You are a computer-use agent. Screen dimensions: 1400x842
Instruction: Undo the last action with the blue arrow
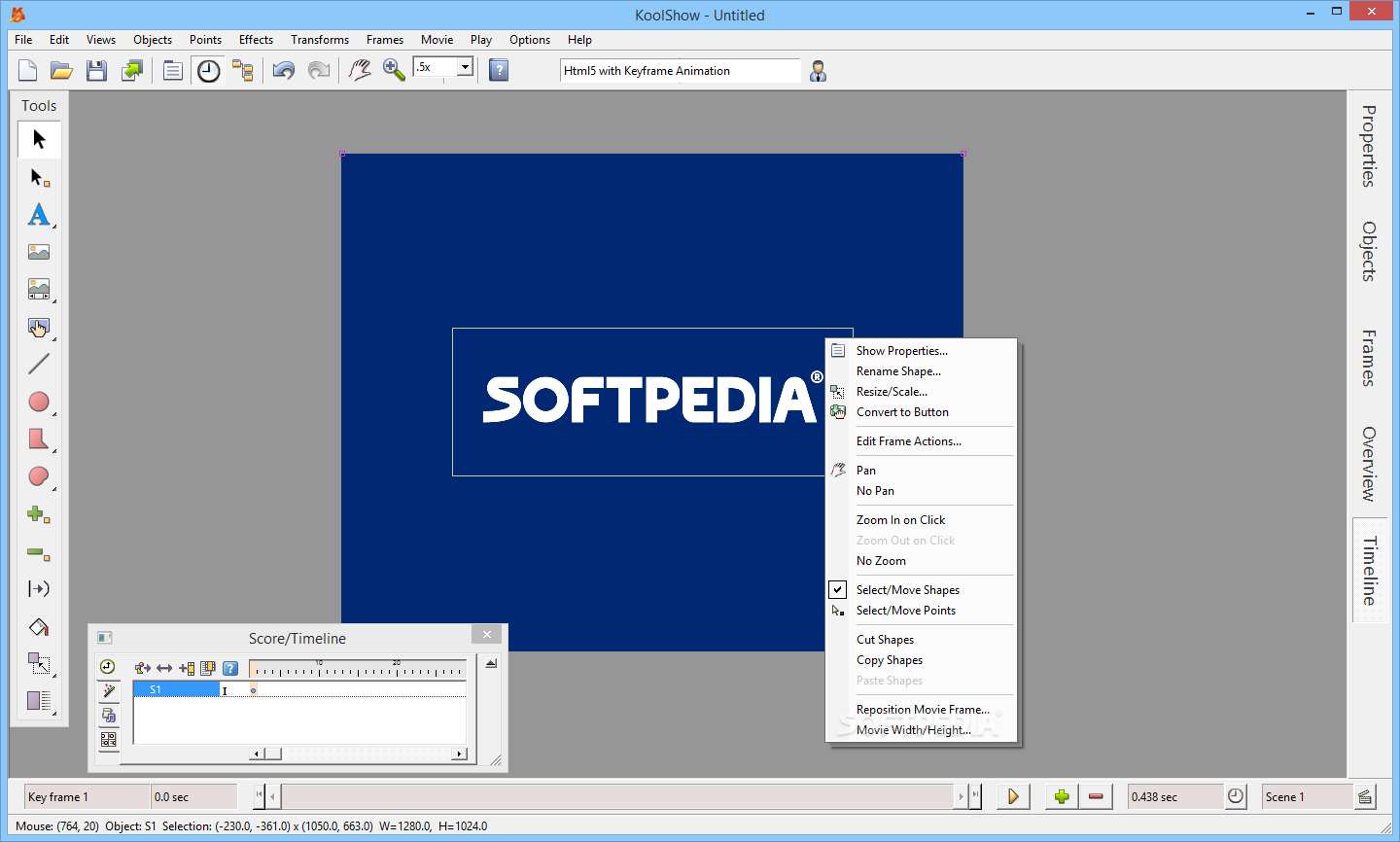(284, 70)
